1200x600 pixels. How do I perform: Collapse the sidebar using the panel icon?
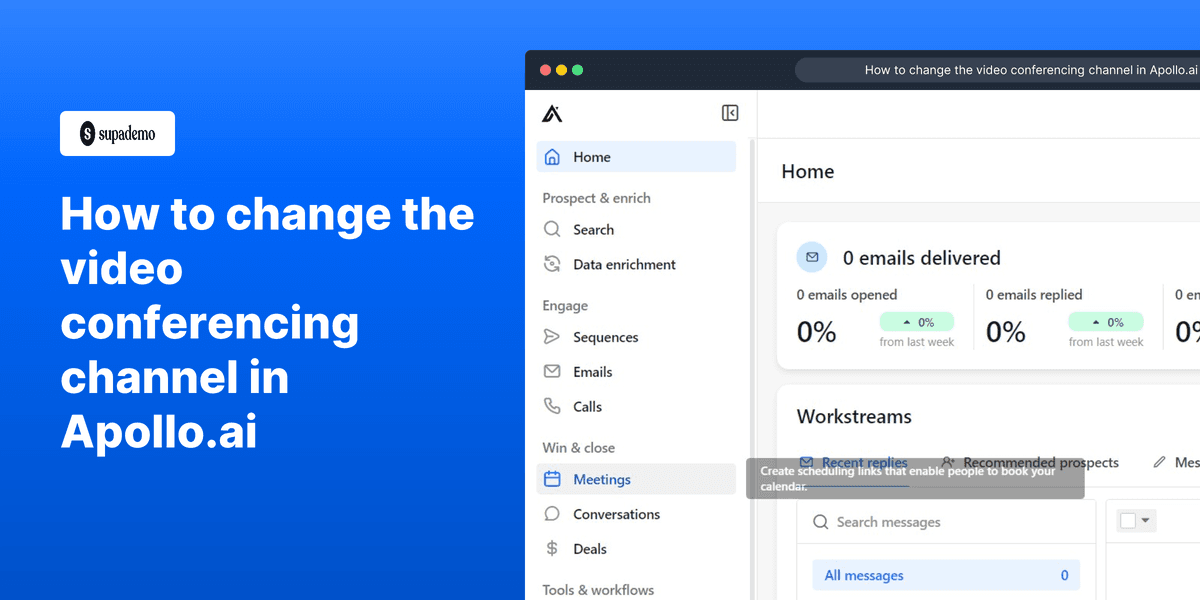point(730,113)
